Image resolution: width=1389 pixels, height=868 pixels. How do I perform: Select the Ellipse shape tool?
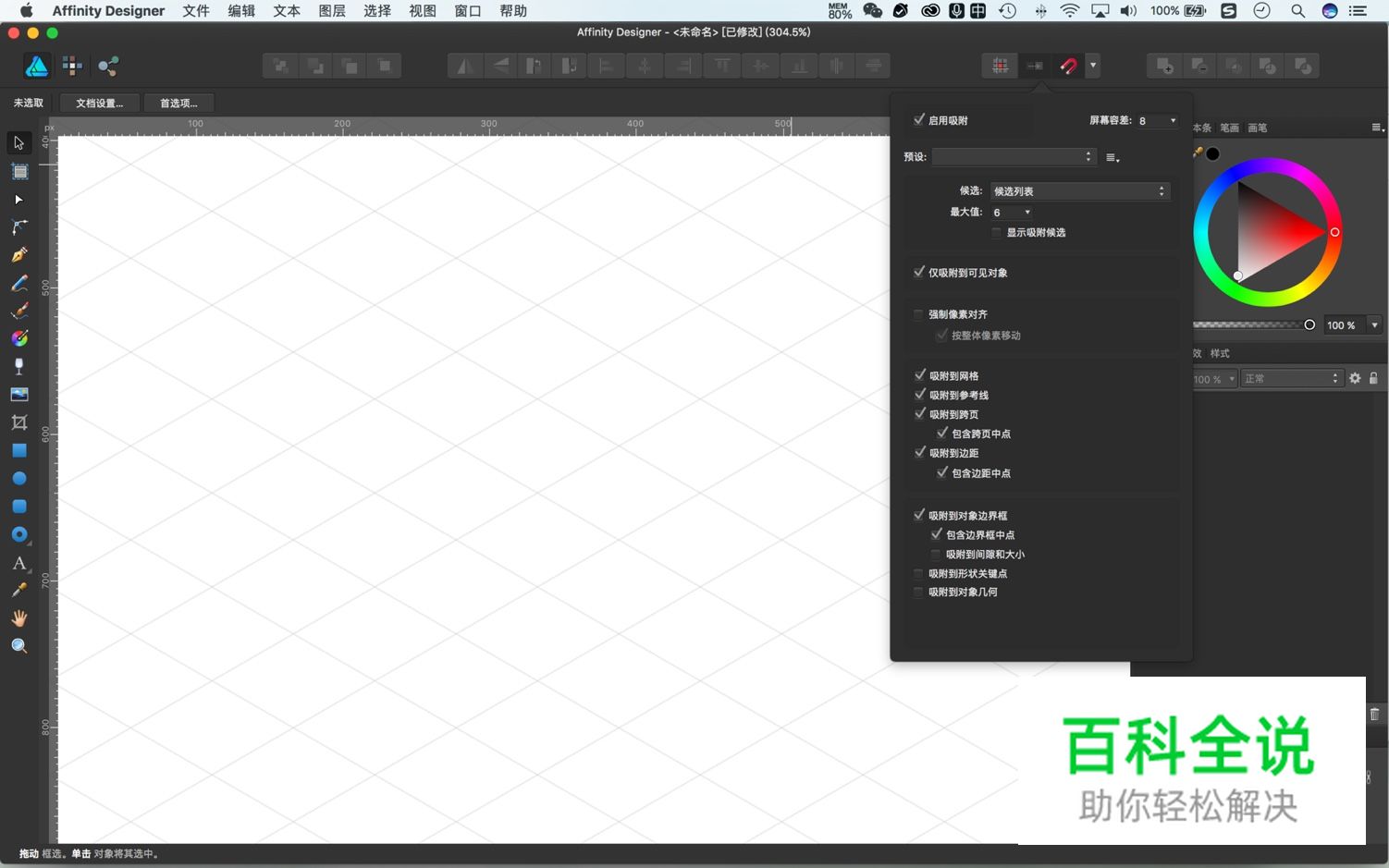coord(19,479)
